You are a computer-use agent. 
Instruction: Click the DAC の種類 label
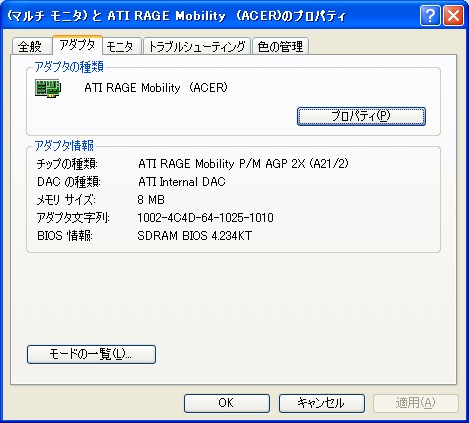point(69,182)
